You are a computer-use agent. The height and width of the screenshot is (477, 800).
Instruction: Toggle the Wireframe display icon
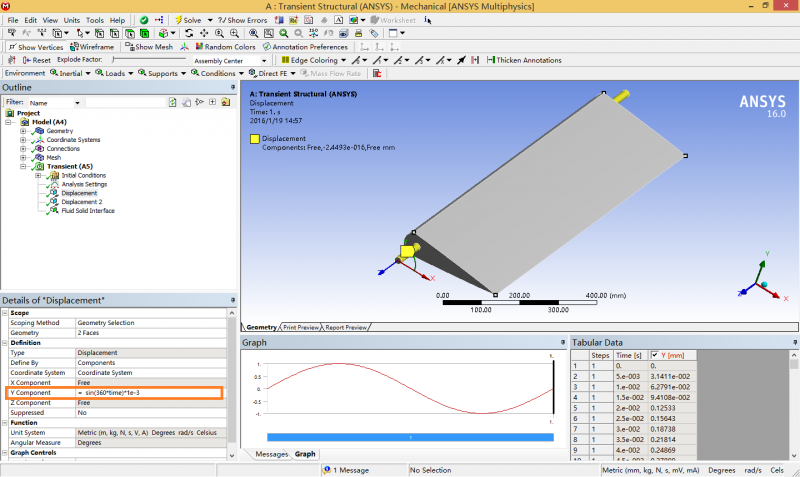91,47
